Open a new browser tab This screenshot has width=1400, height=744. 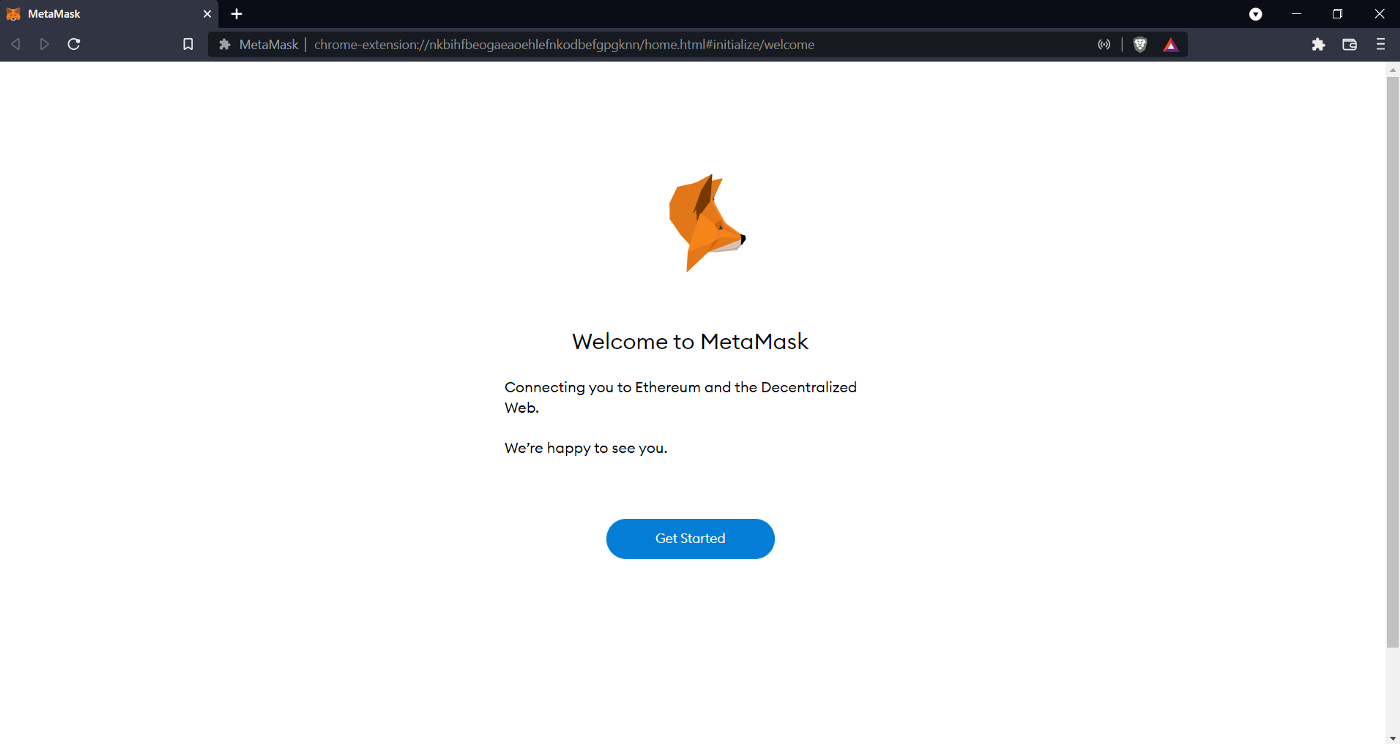point(236,14)
